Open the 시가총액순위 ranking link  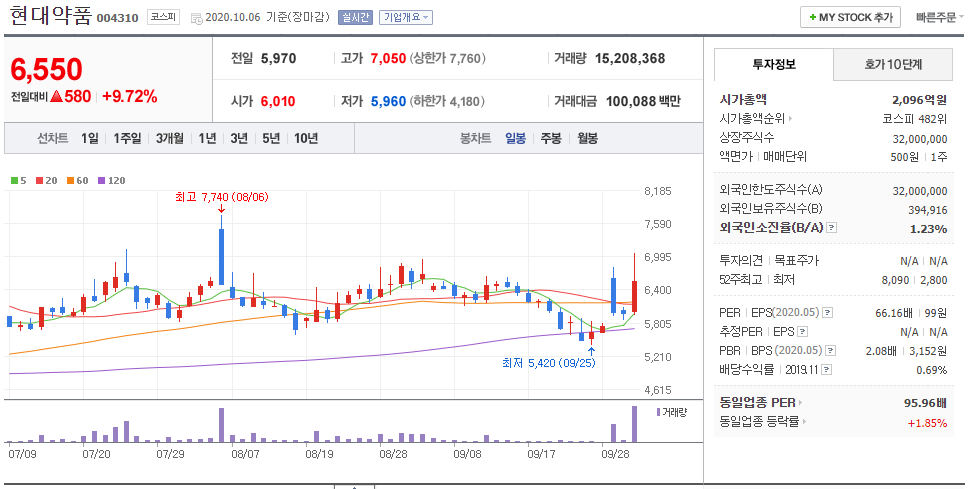click(x=752, y=118)
